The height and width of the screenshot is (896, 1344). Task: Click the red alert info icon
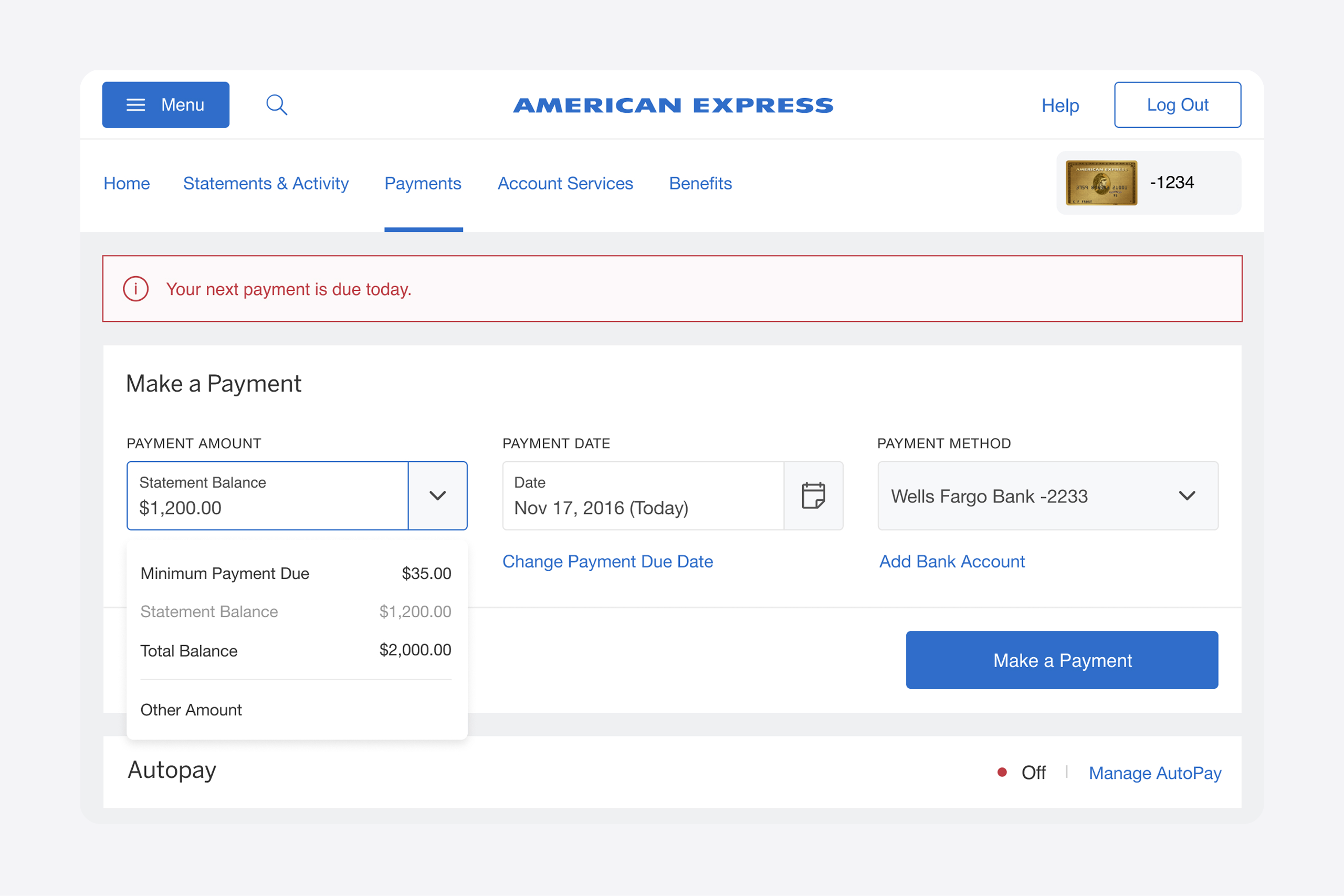click(x=136, y=289)
